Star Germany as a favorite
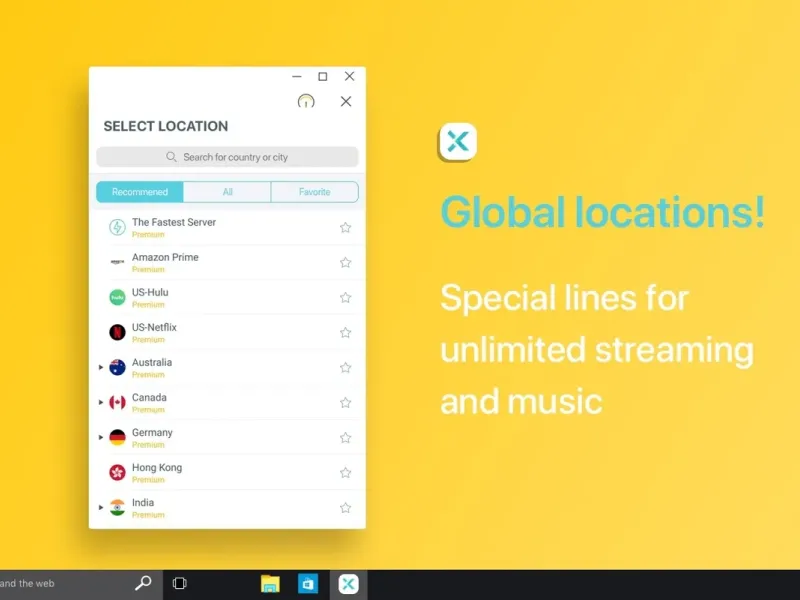This screenshot has width=800, height=600. tap(345, 438)
